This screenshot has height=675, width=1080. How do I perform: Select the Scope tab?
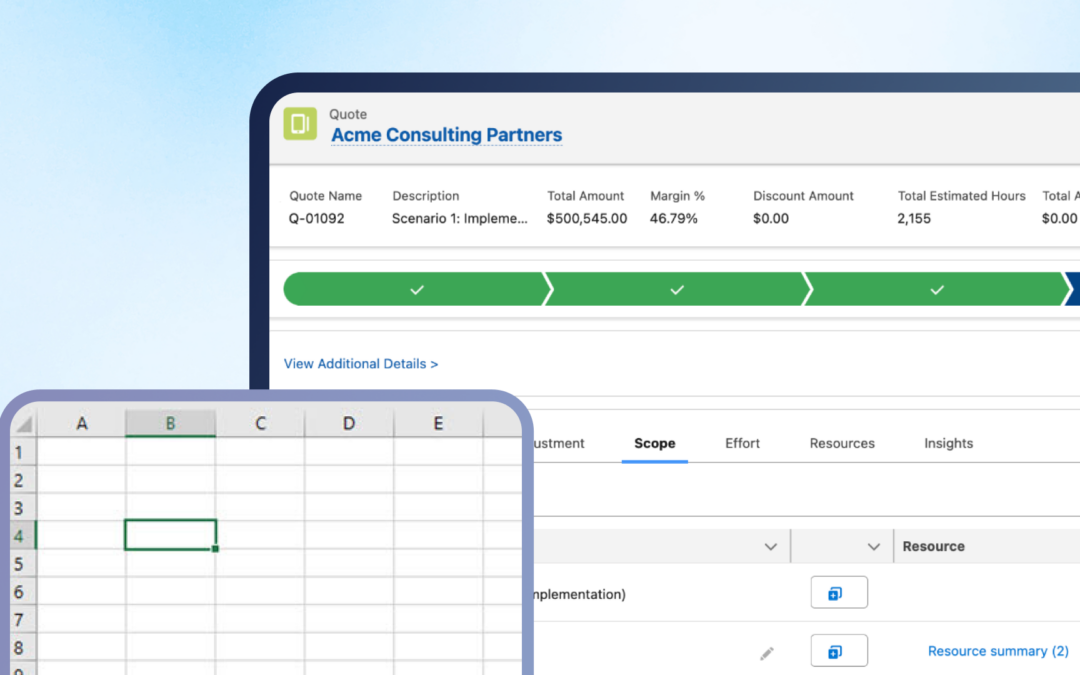pyautogui.click(x=654, y=443)
